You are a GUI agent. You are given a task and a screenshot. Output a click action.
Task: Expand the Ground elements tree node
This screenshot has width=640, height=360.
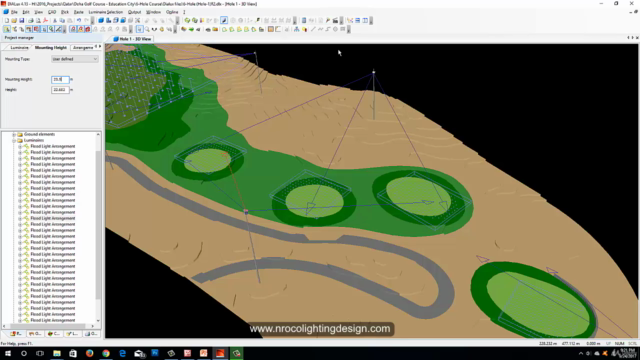pyautogui.click(x=14, y=134)
